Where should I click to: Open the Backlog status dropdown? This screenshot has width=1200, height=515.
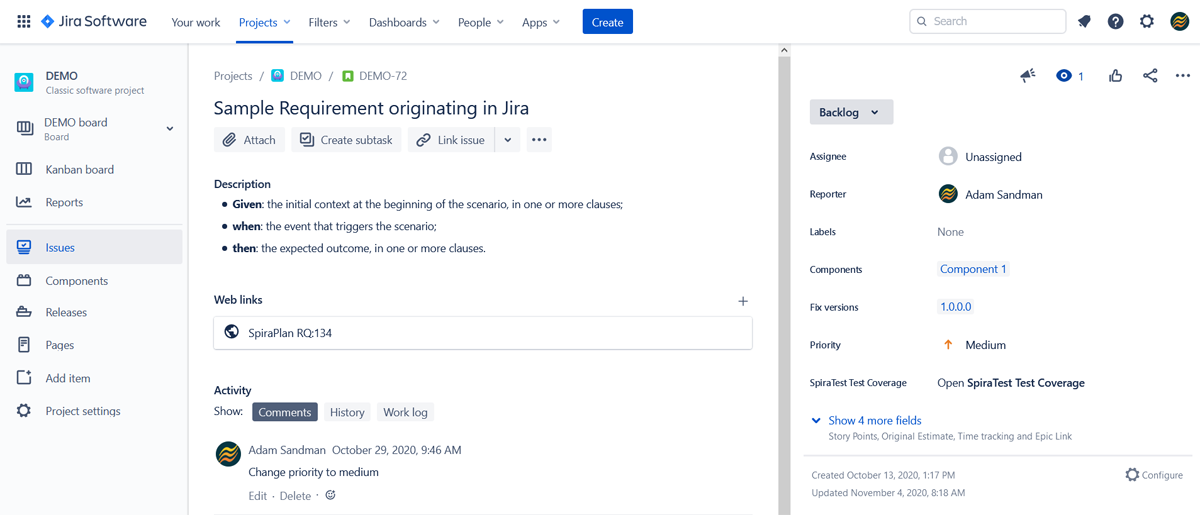tap(850, 112)
